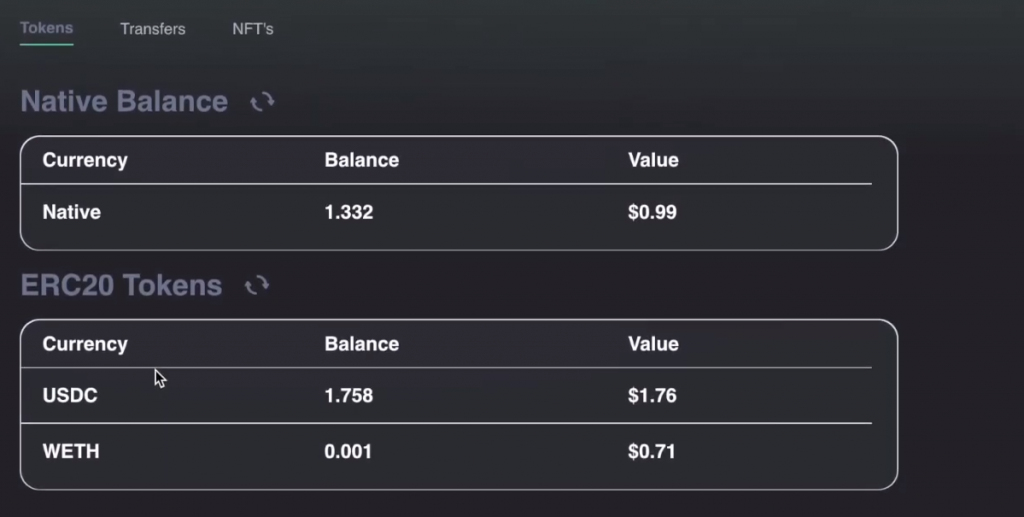Screen dimensions: 1024x517
Task: Click USDC balance 1.758
Action: click(x=349, y=396)
